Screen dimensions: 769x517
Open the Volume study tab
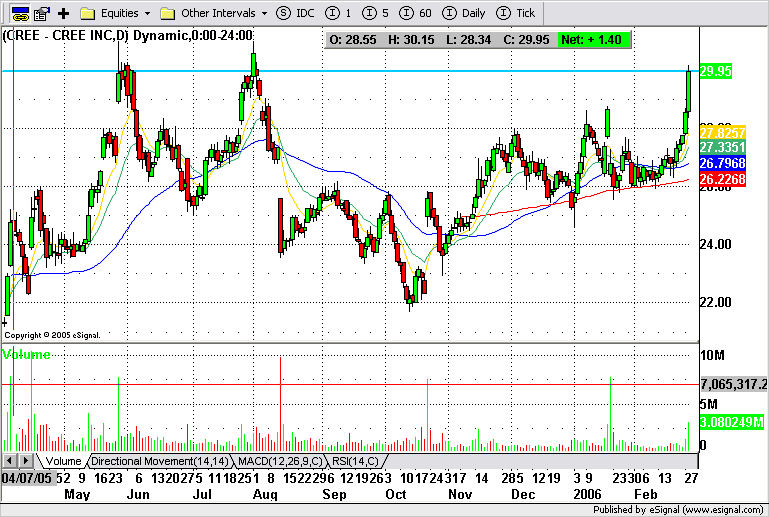click(63, 461)
